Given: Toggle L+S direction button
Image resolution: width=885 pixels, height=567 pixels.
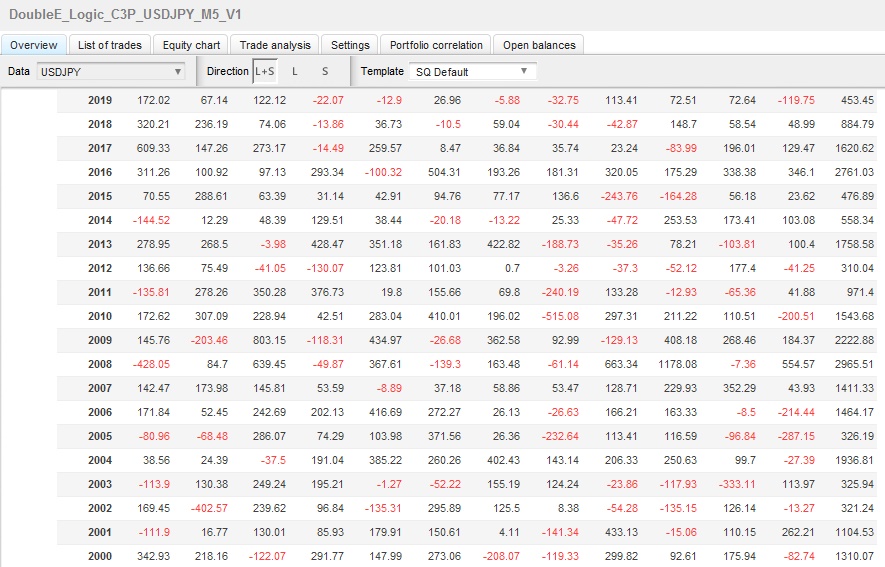Looking at the screenshot, I should tap(264, 71).
